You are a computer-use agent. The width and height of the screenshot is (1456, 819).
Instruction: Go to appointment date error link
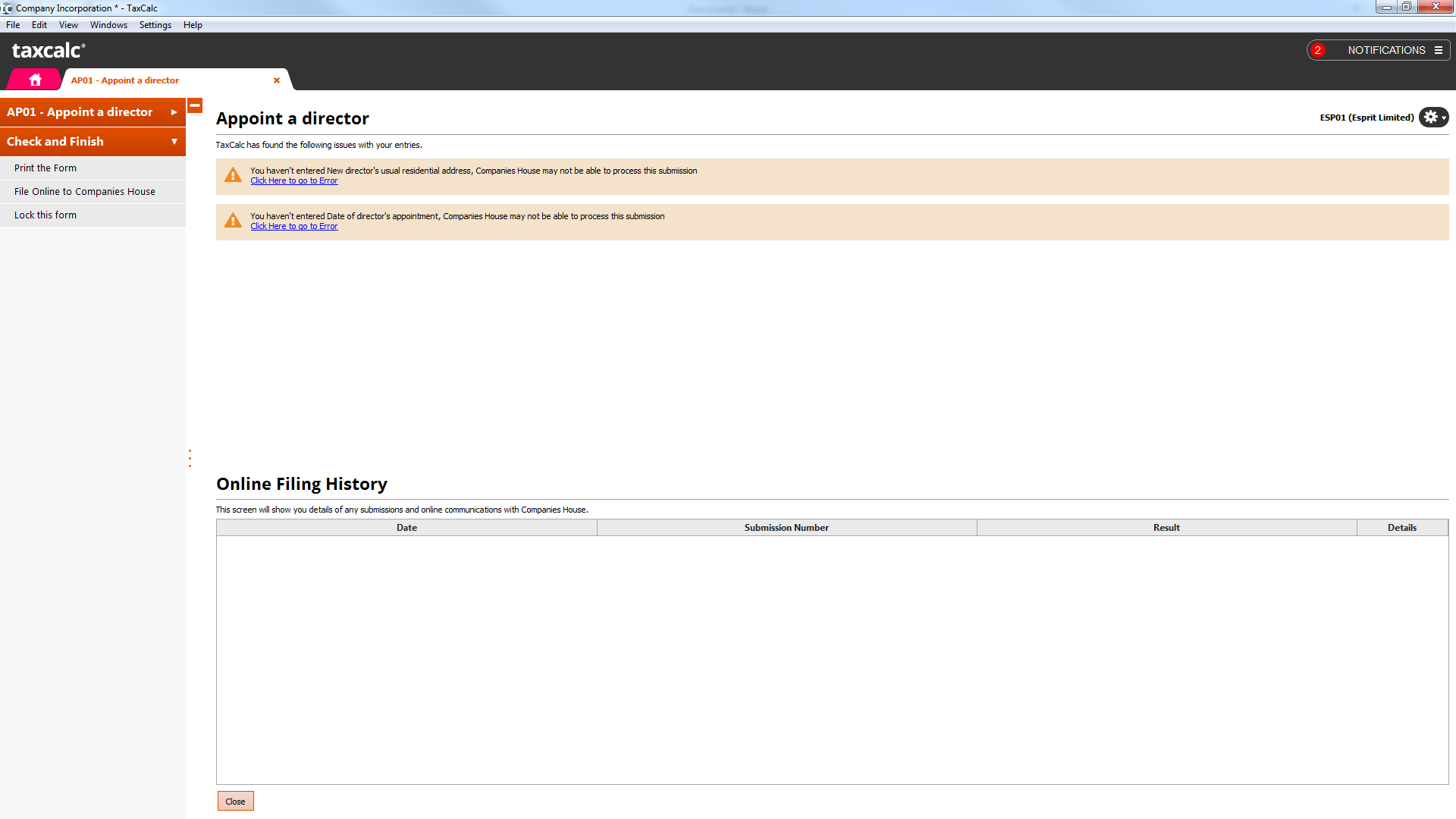(x=293, y=227)
